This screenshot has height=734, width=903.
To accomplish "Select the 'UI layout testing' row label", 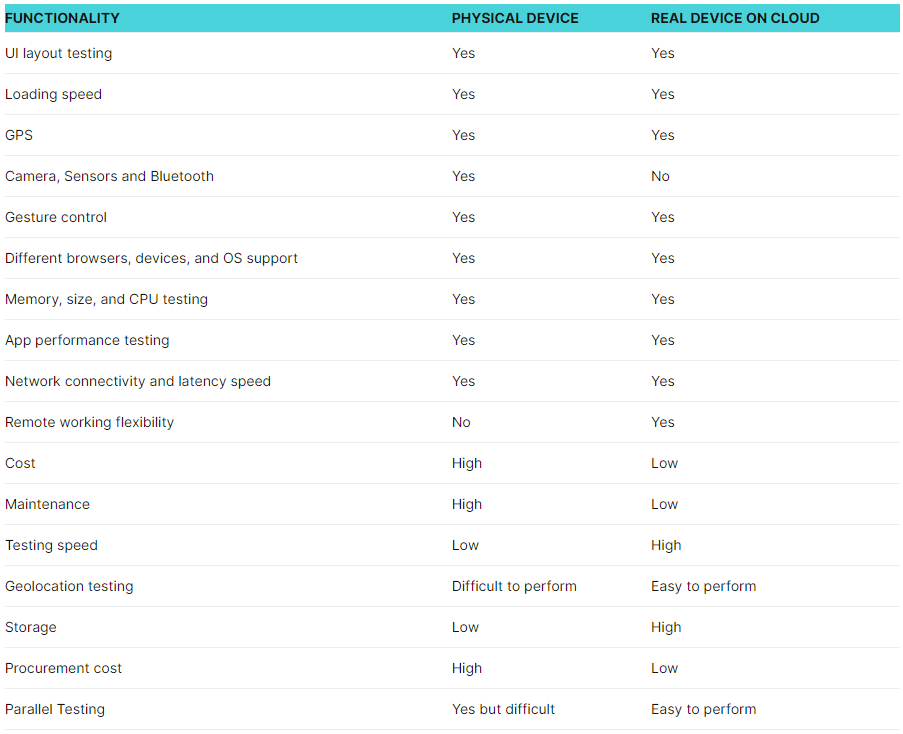I will tap(58, 53).
